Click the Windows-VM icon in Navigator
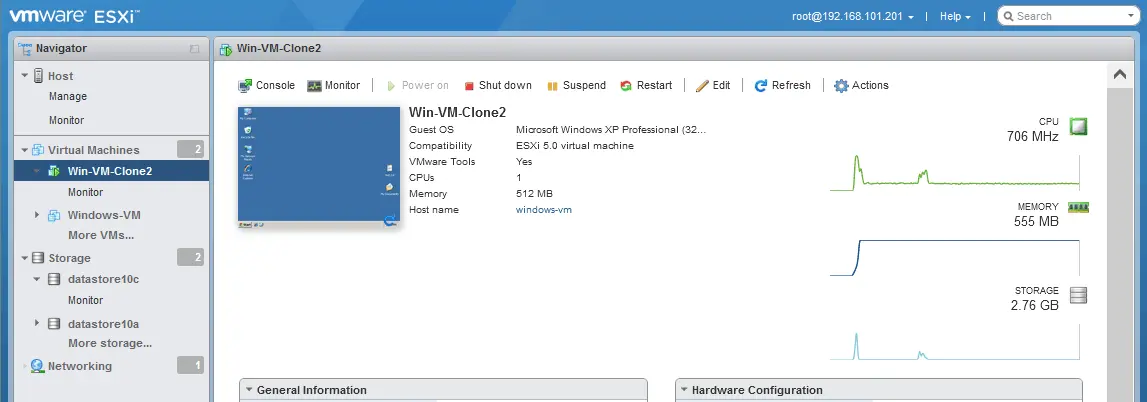This screenshot has height=402, width=1147. point(55,216)
